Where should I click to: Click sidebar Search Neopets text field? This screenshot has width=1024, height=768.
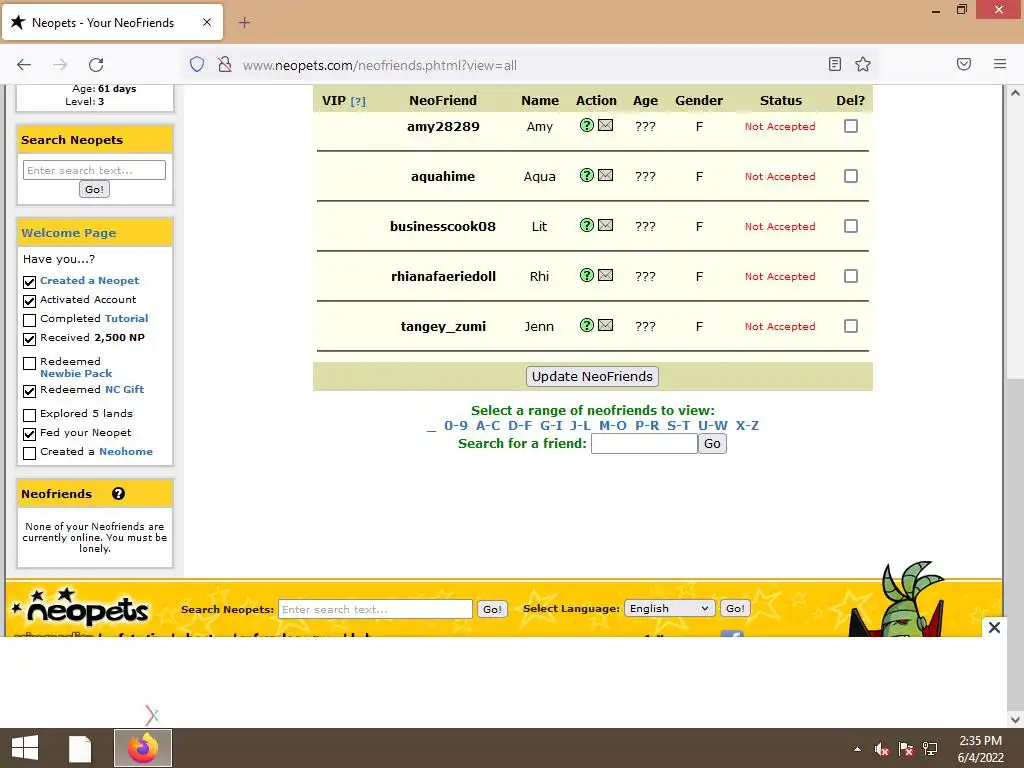pyautogui.click(x=94, y=170)
